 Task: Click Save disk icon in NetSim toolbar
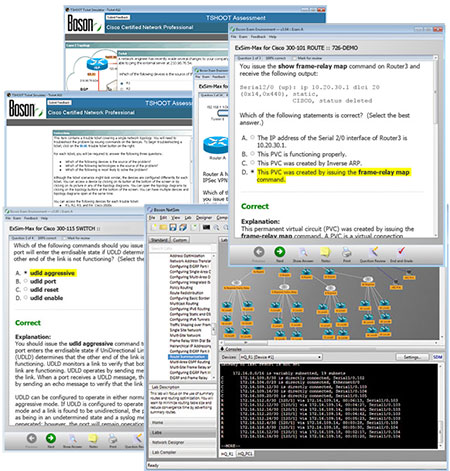(x=173, y=227)
